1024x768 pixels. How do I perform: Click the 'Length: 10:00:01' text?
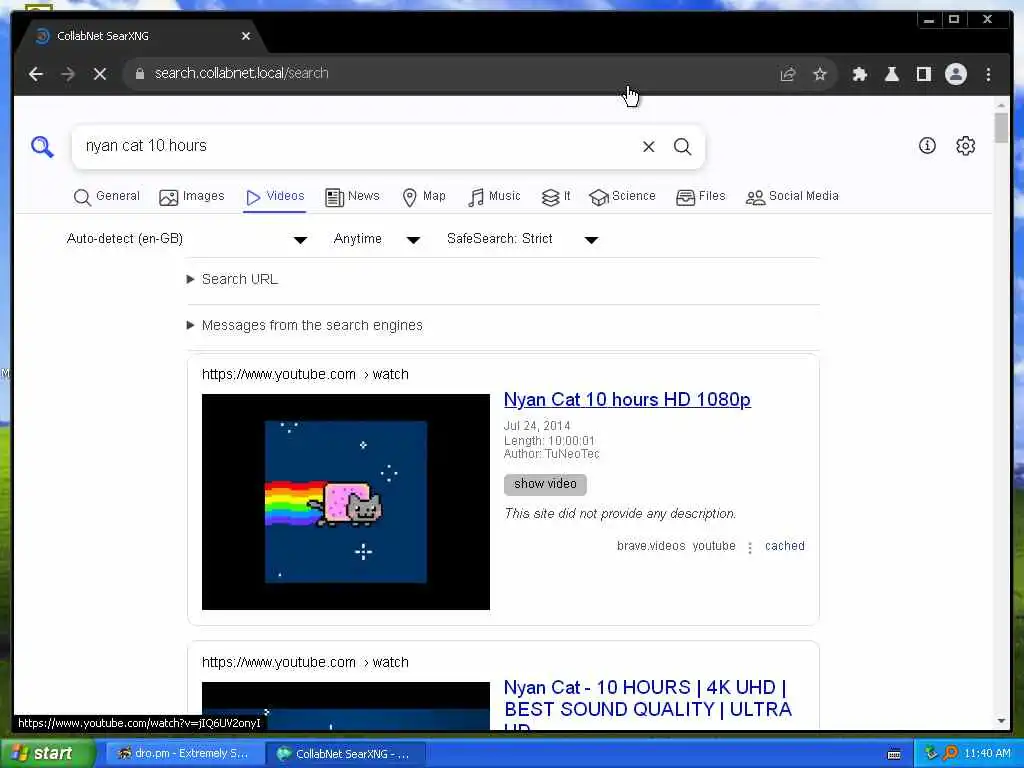pyautogui.click(x=549, y=441)
